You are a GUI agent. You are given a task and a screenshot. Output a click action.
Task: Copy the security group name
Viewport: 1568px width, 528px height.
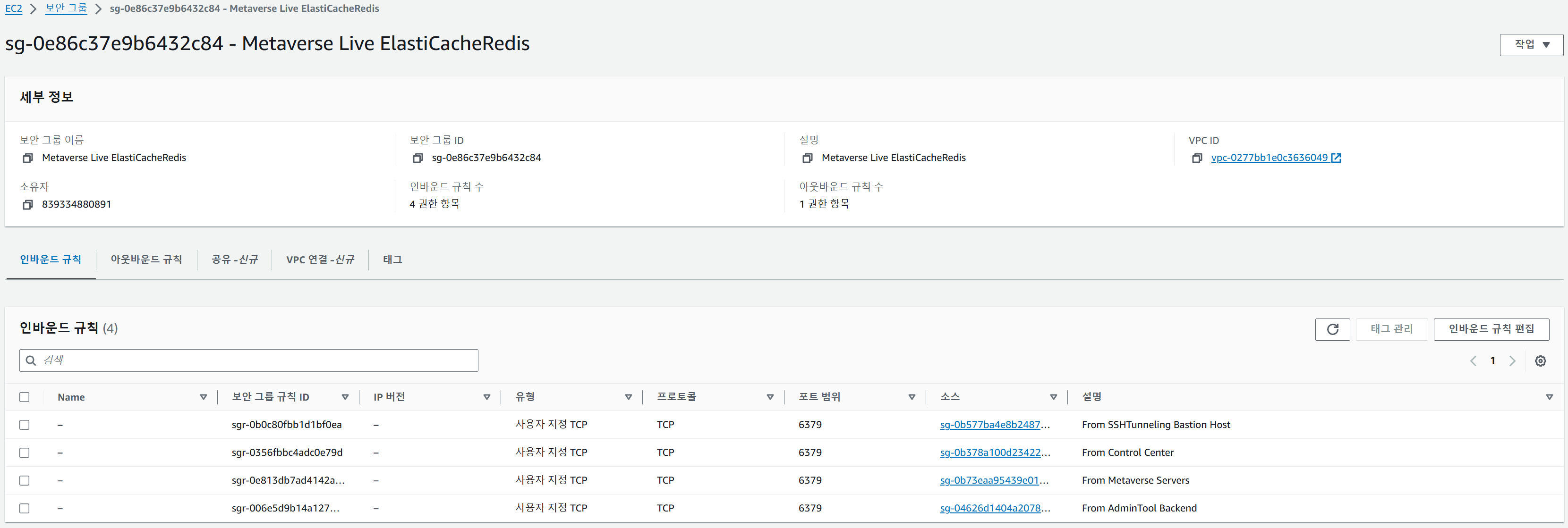27,158
